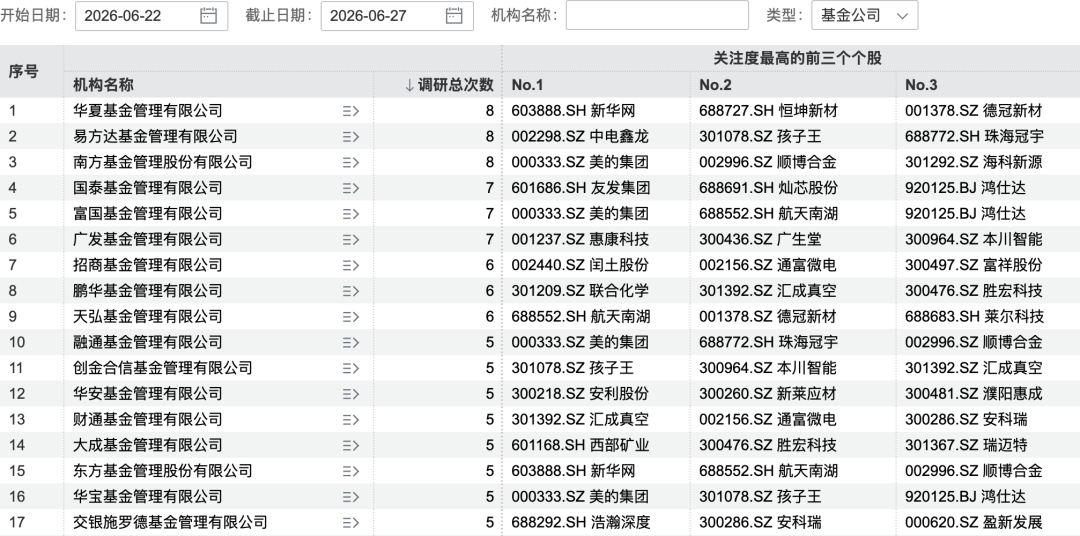The image size is (1080, 536).
Task: Click the detail list icon for 财通基金管理有限公司
Action: 351,420
